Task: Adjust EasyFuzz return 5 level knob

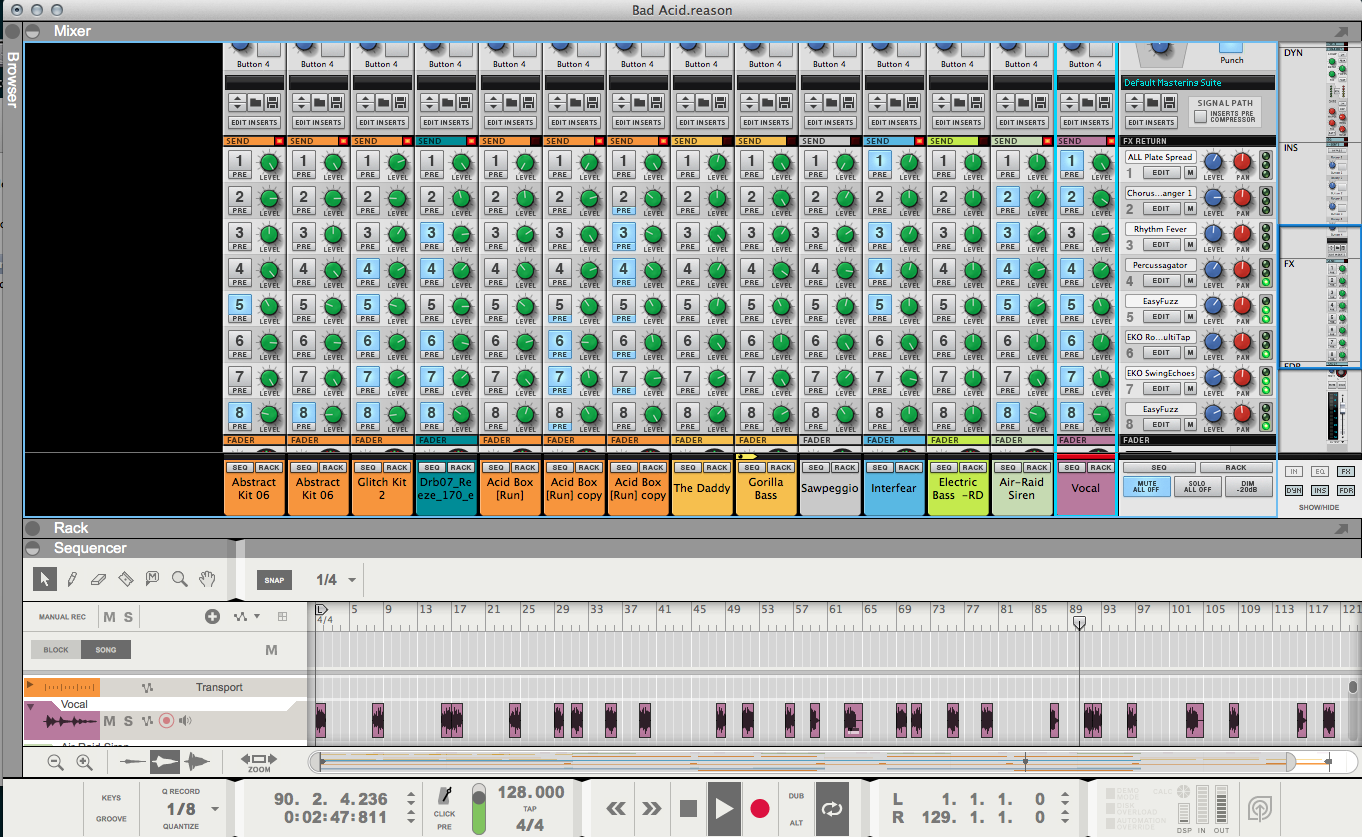Action: point(1213,305)
